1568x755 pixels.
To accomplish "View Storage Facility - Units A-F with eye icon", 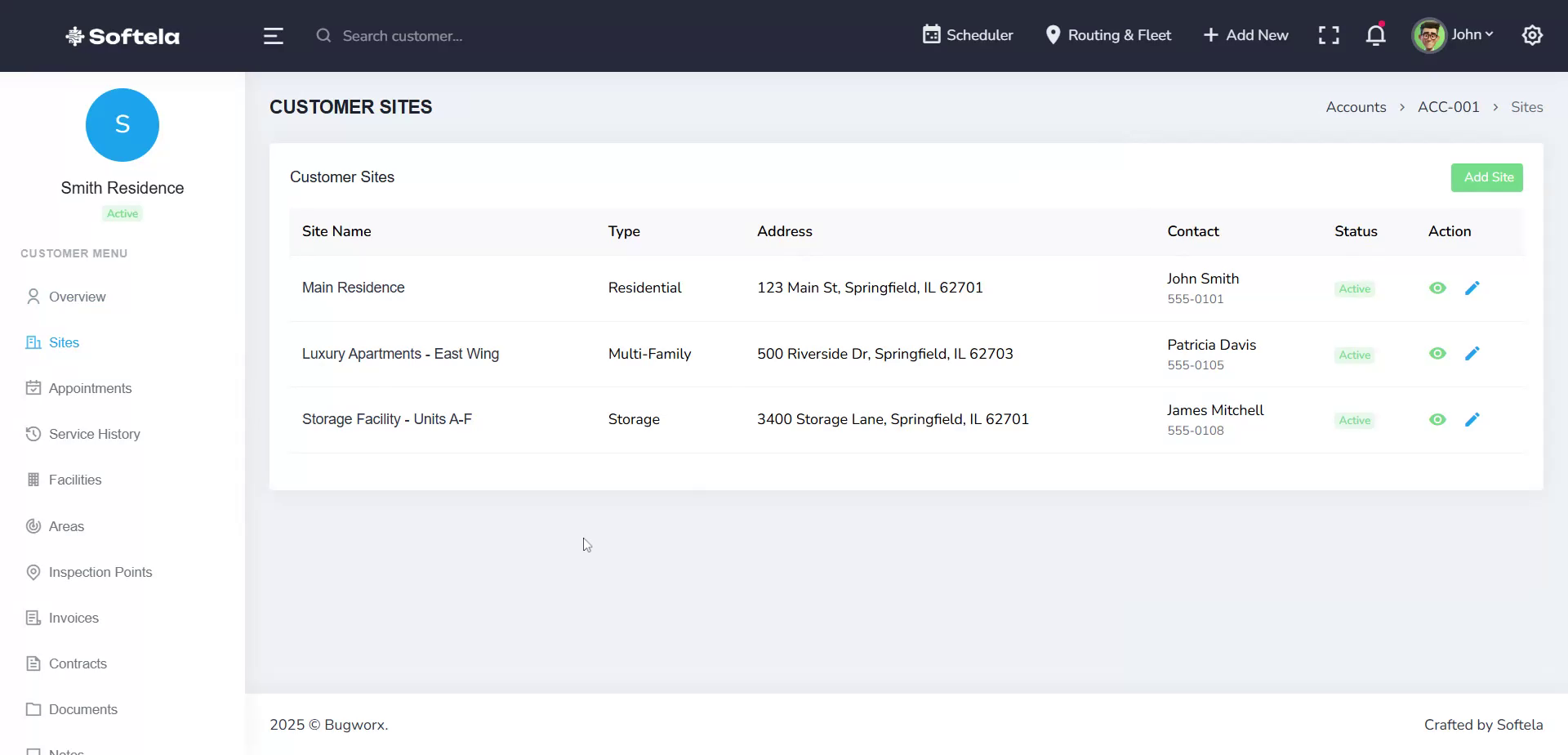I will click(1438, 419).
